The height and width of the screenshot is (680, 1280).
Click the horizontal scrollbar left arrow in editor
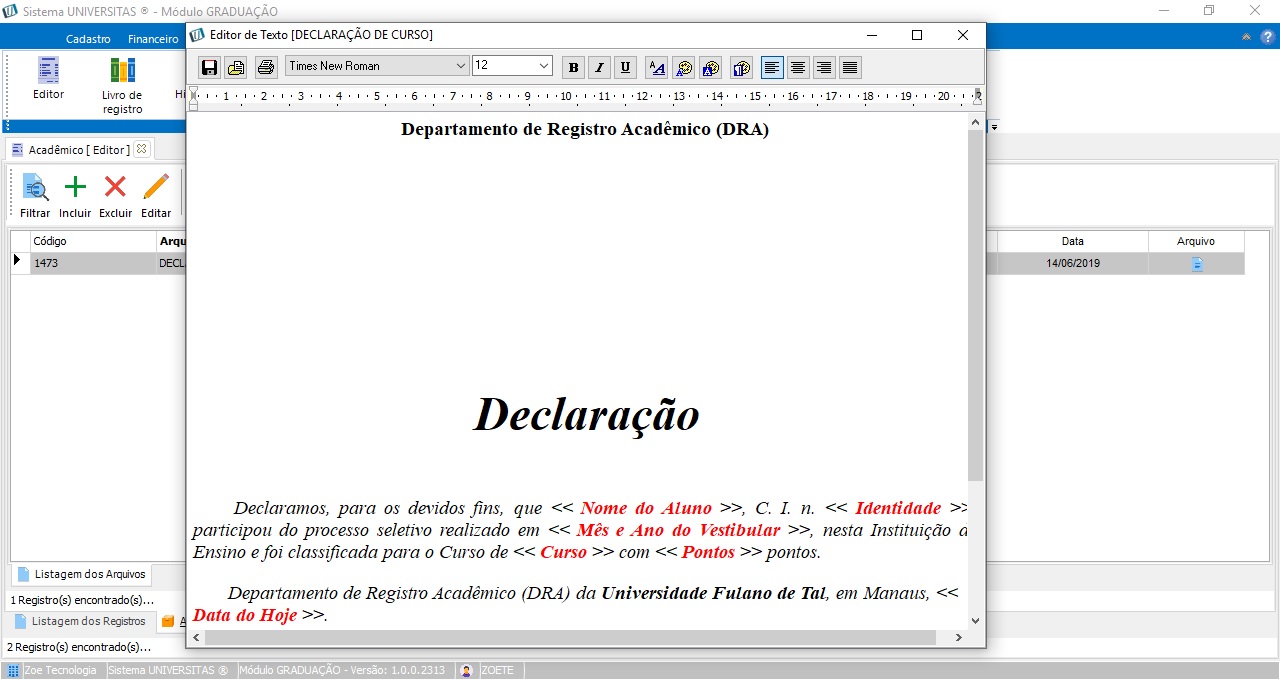[196, 637]
